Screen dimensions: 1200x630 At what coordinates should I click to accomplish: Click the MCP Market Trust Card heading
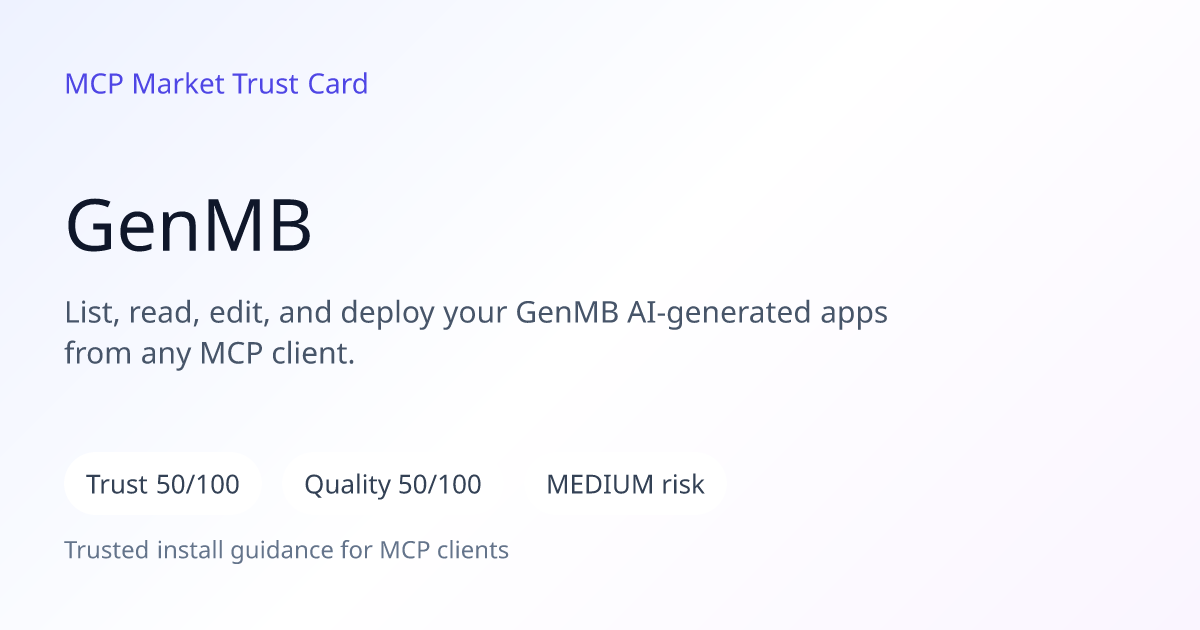(216, 83)
